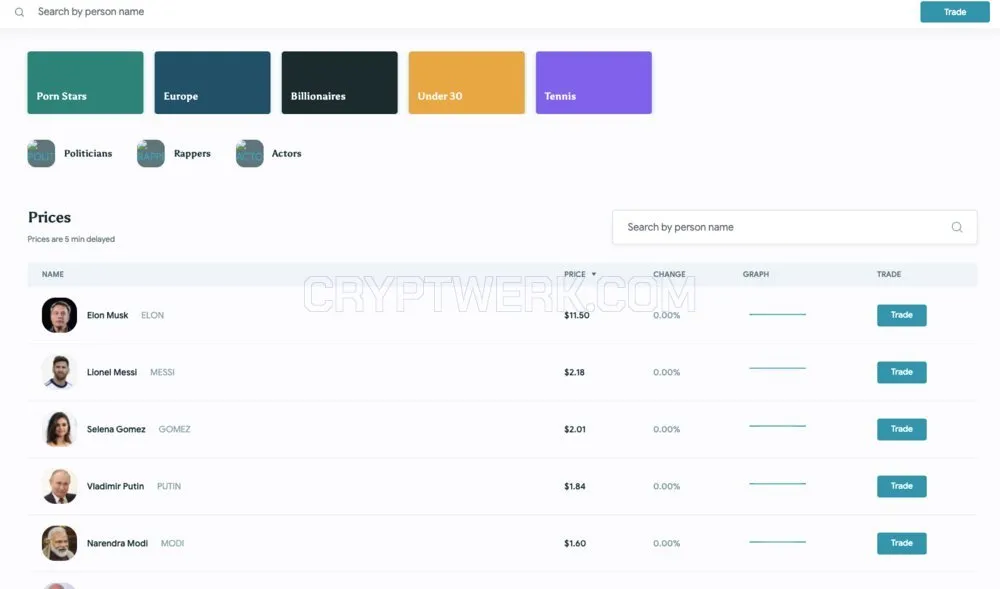Viewport: 1000px width, 589px height.
Task: Click the $1.60 price value
Action: [x=575, y=544]
